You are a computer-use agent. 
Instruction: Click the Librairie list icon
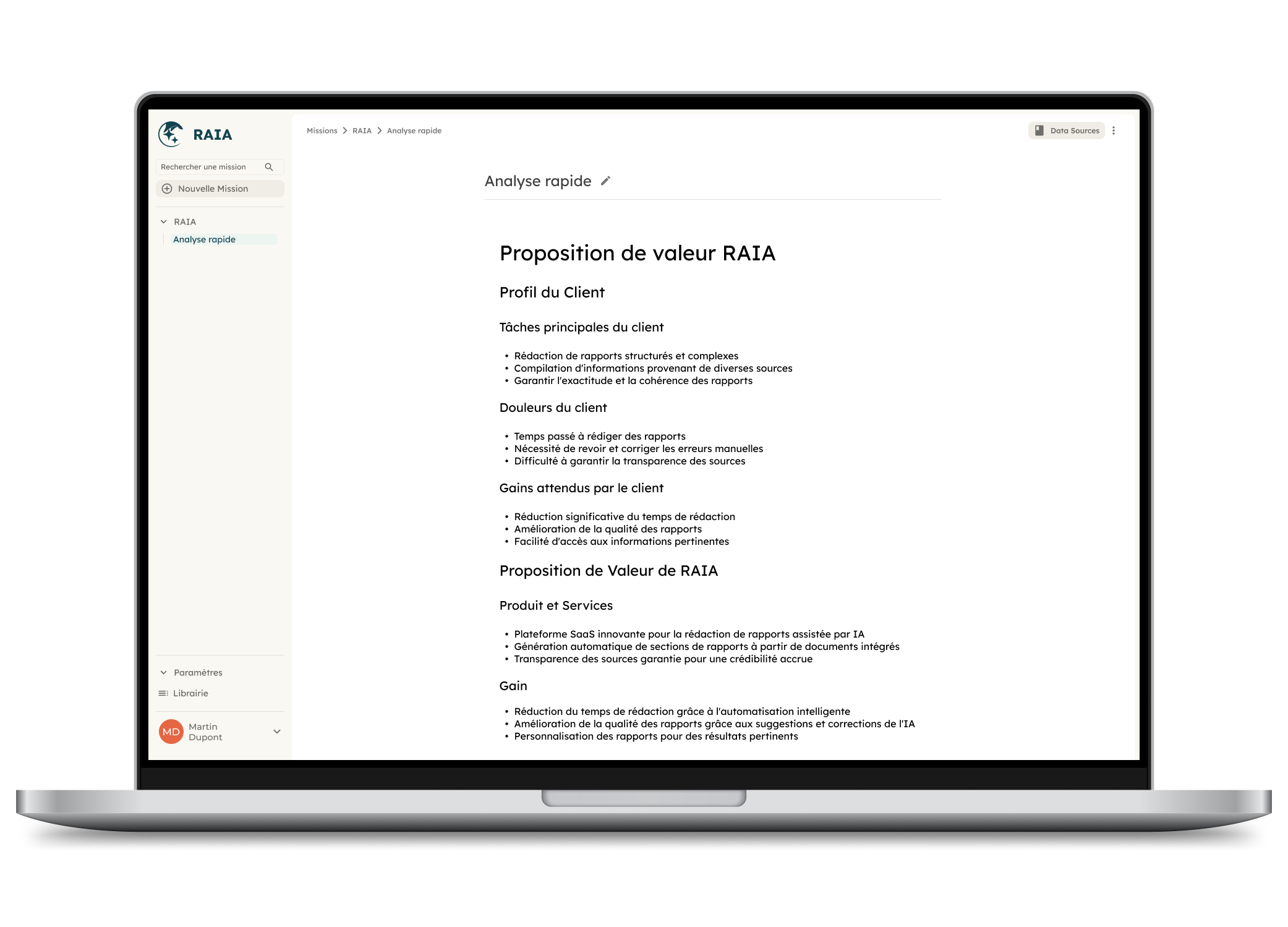(x=163, y=693)
